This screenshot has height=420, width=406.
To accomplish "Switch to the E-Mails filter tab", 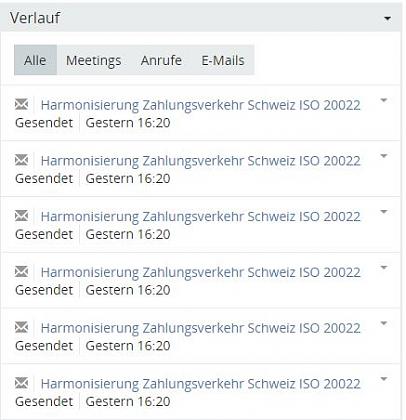I will 223,60.
